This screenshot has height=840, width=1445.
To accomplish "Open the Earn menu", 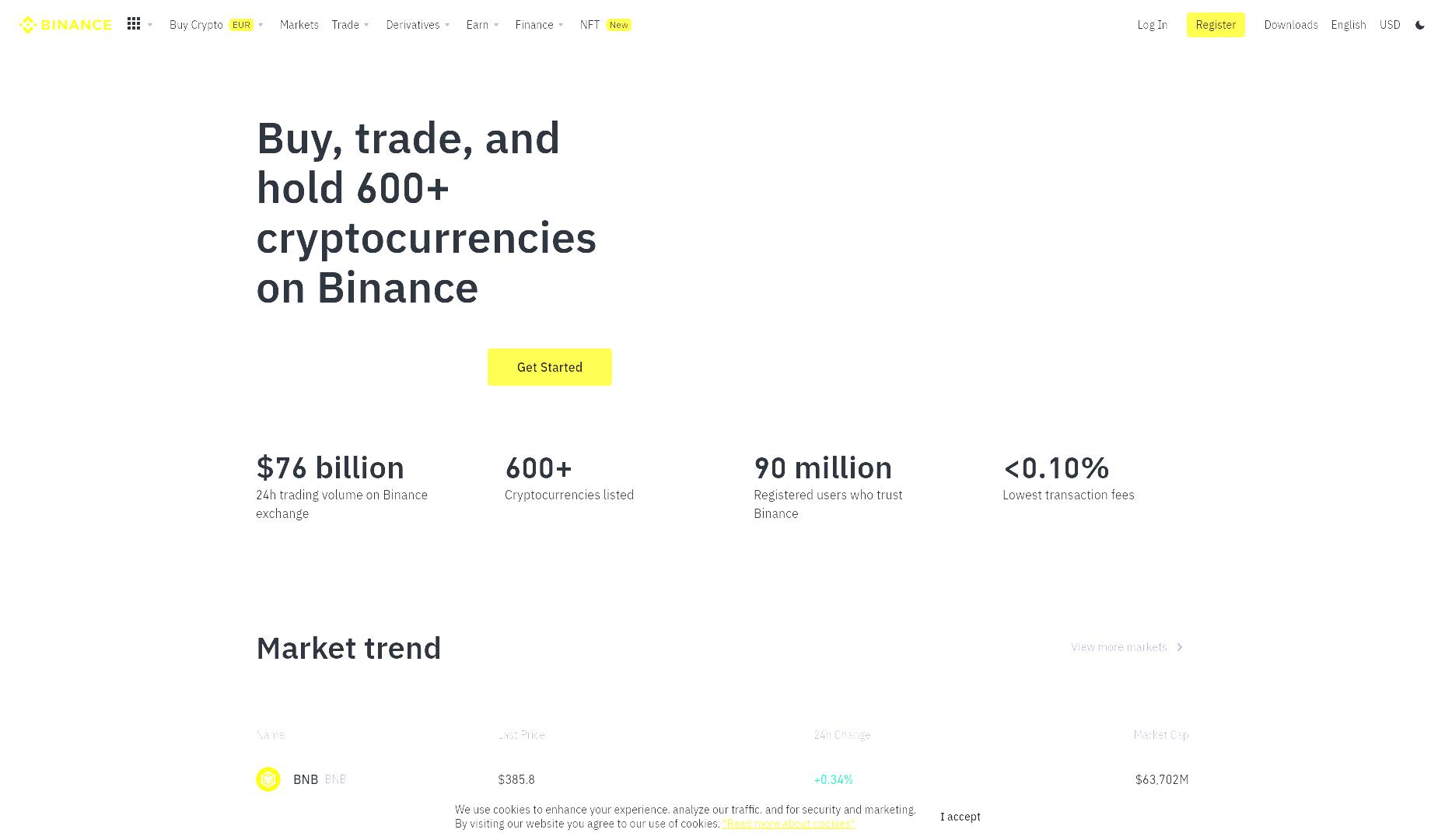I will [x=483, y=25].
